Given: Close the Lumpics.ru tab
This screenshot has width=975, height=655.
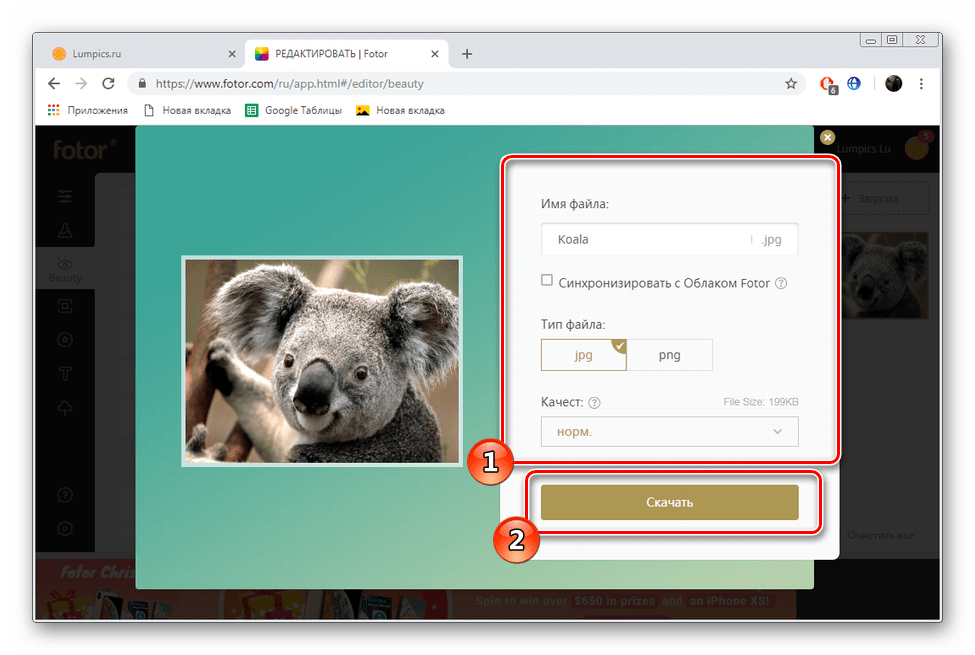Looking at the screenshot, I should (x=232, y=54).
